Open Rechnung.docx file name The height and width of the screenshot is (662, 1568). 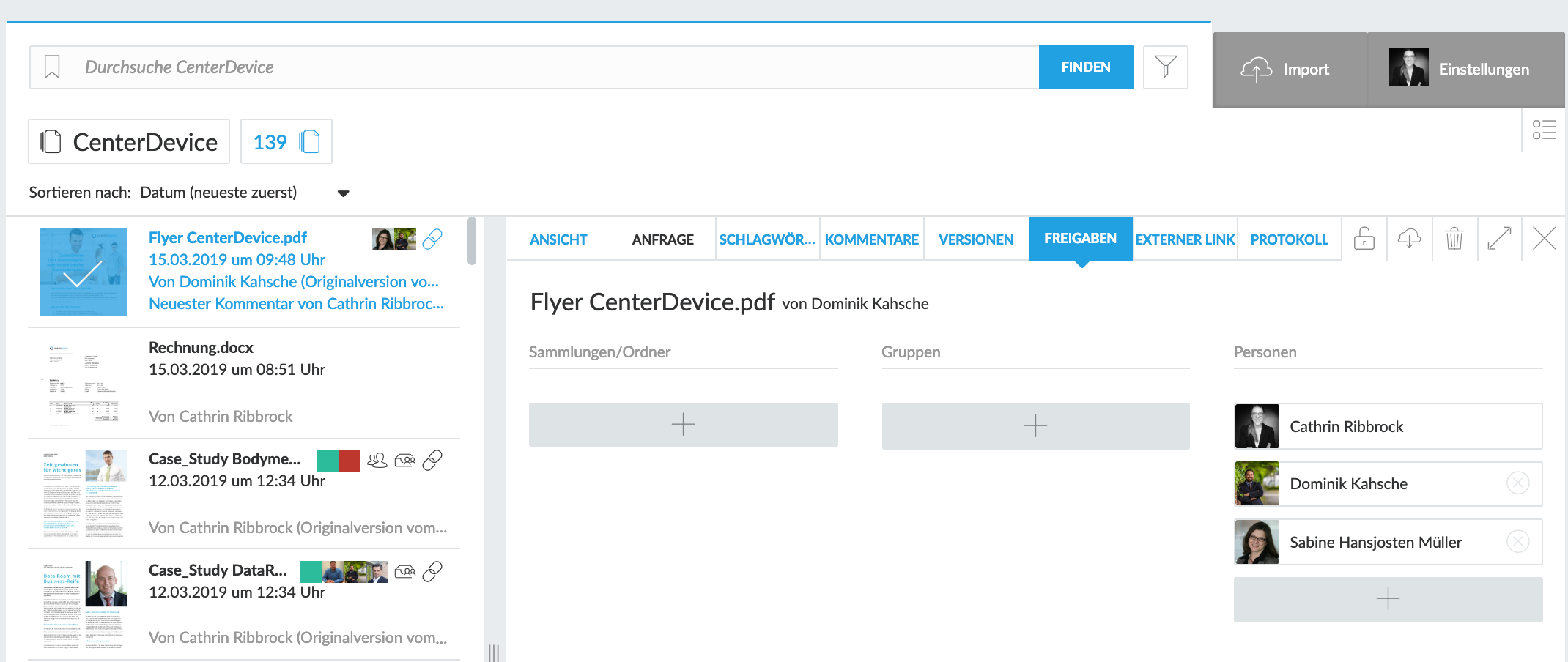pyautogui.click(x=201, y=348)
